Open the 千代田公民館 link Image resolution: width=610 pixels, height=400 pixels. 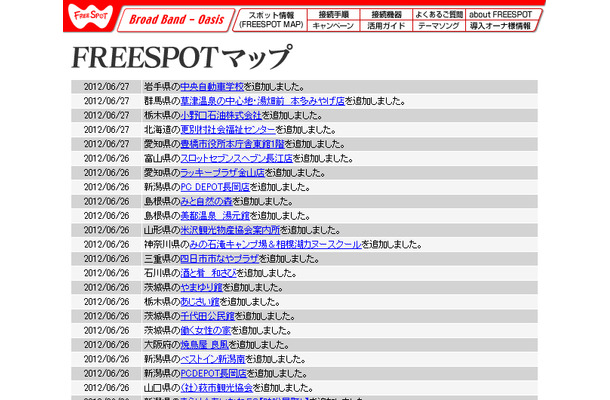(208, 316)
